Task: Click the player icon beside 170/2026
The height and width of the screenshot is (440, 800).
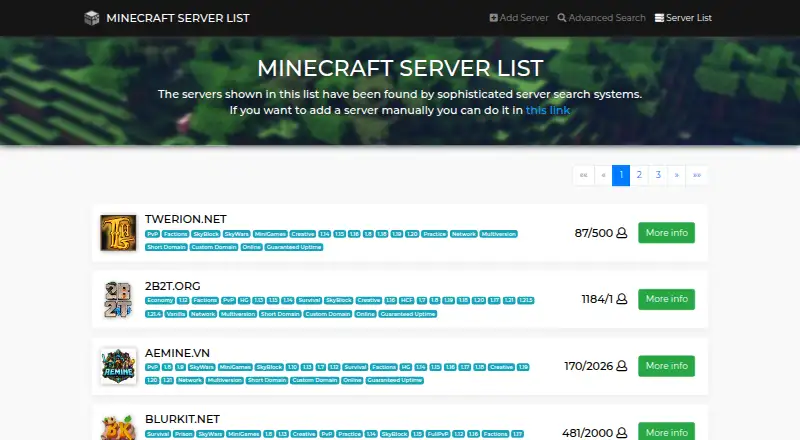Action: [x=621, y=366]
